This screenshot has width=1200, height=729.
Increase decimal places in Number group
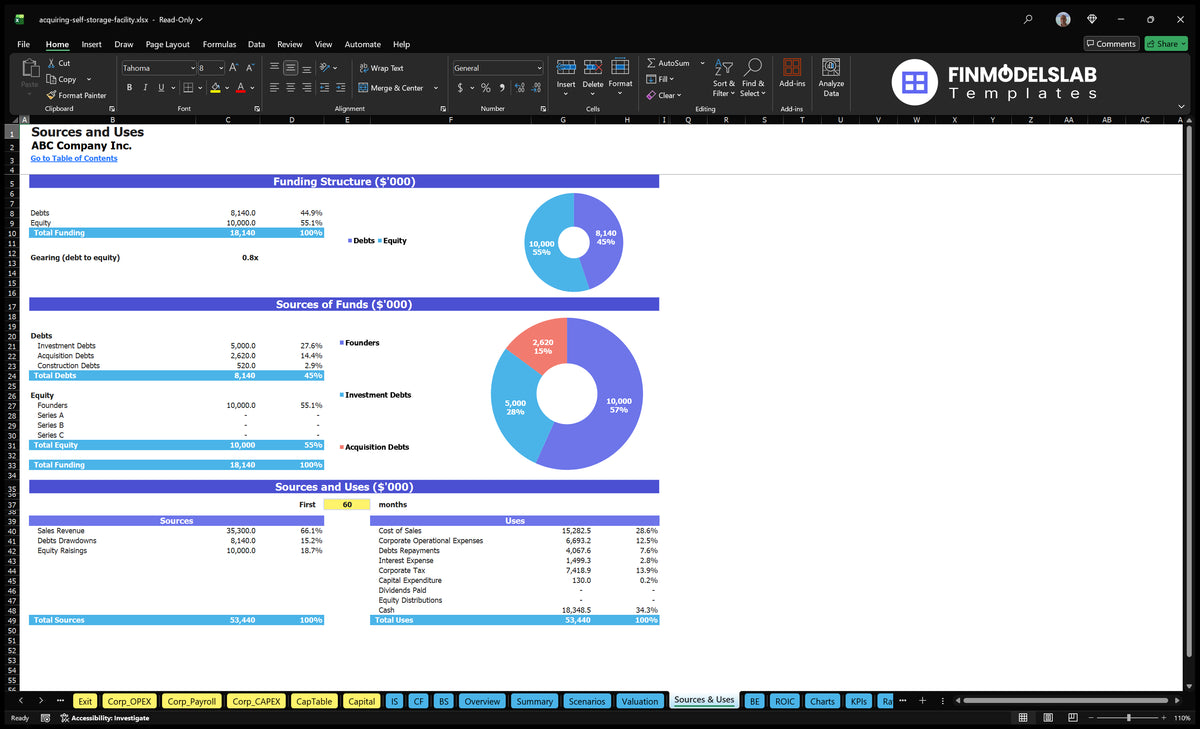pyautogui.click(x=518, y=88)
